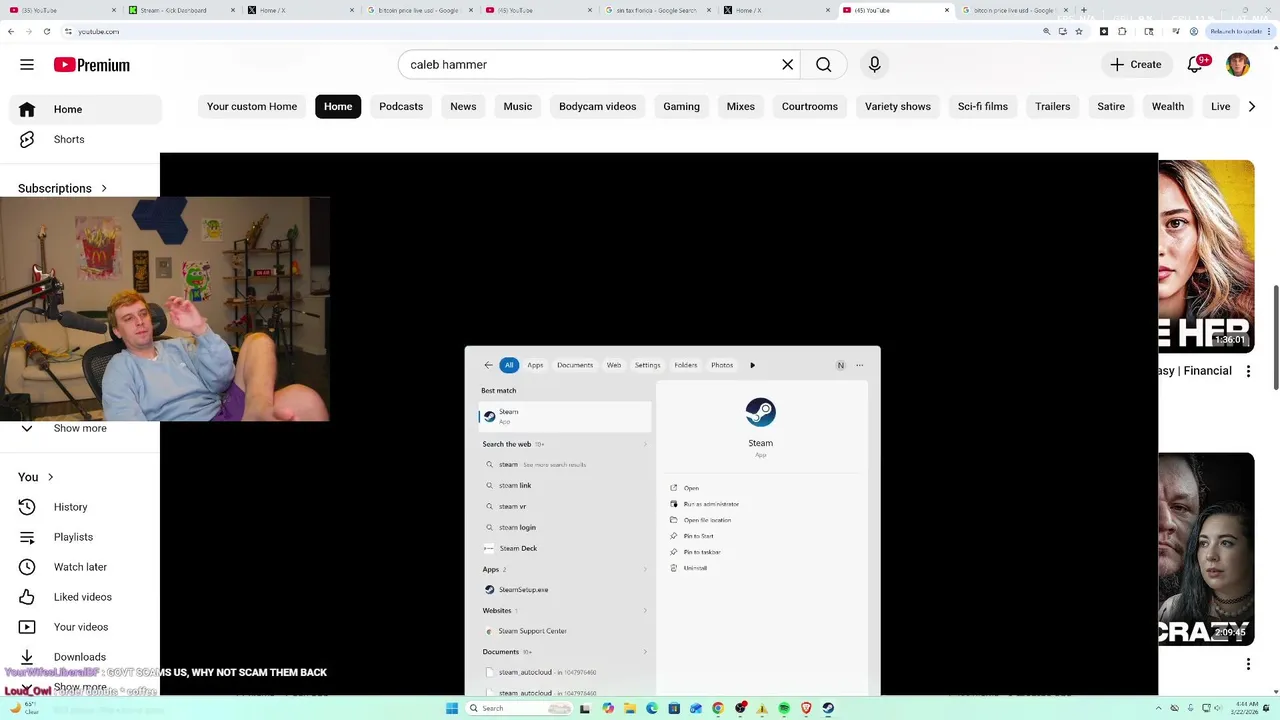1280x720 pixels.
Task: Open Watch later in the sidebar
Action: [84, 567]
